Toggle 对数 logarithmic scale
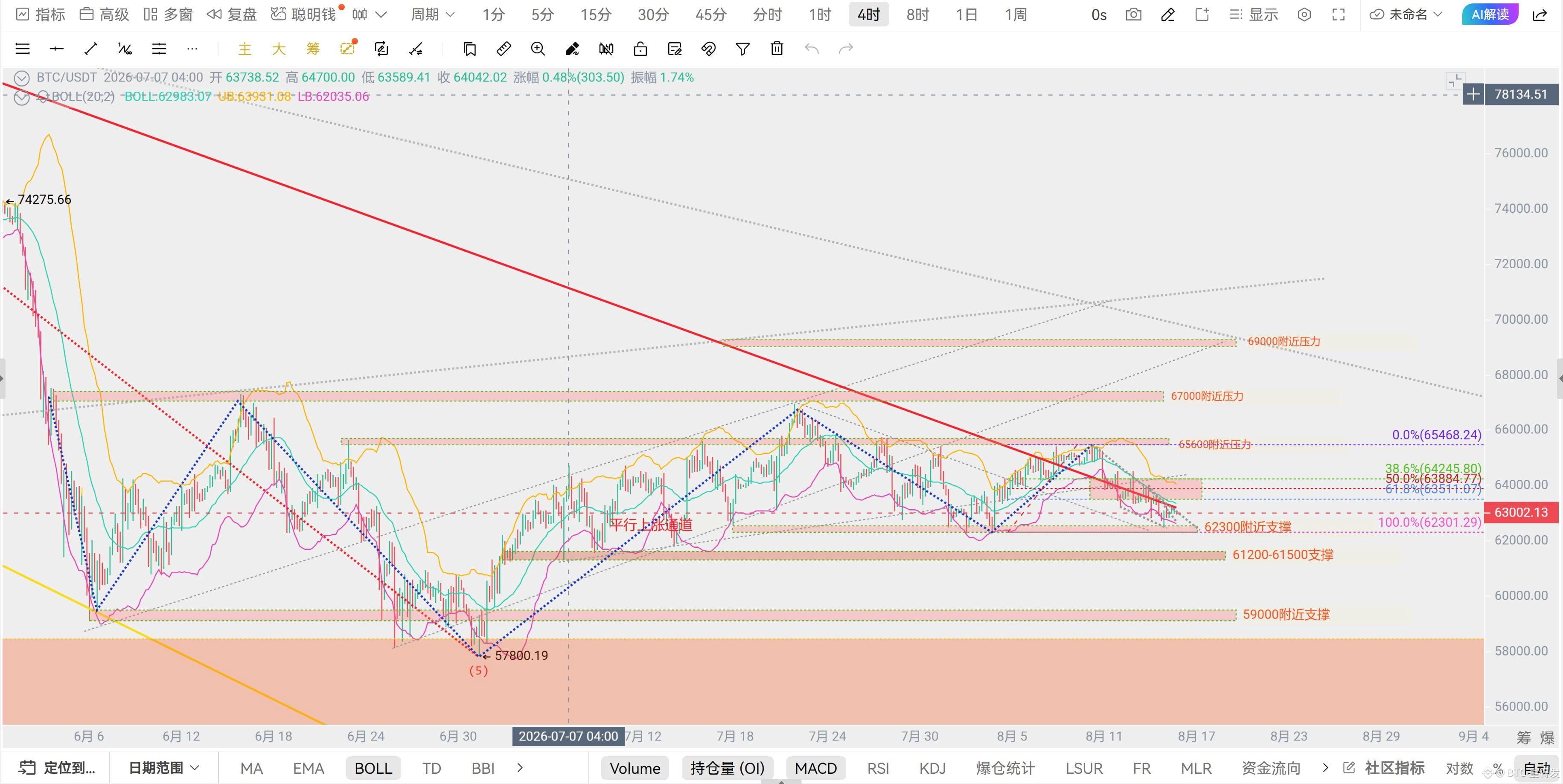Viewport: 1563px width, 784px height. [x=1460, y=768]
